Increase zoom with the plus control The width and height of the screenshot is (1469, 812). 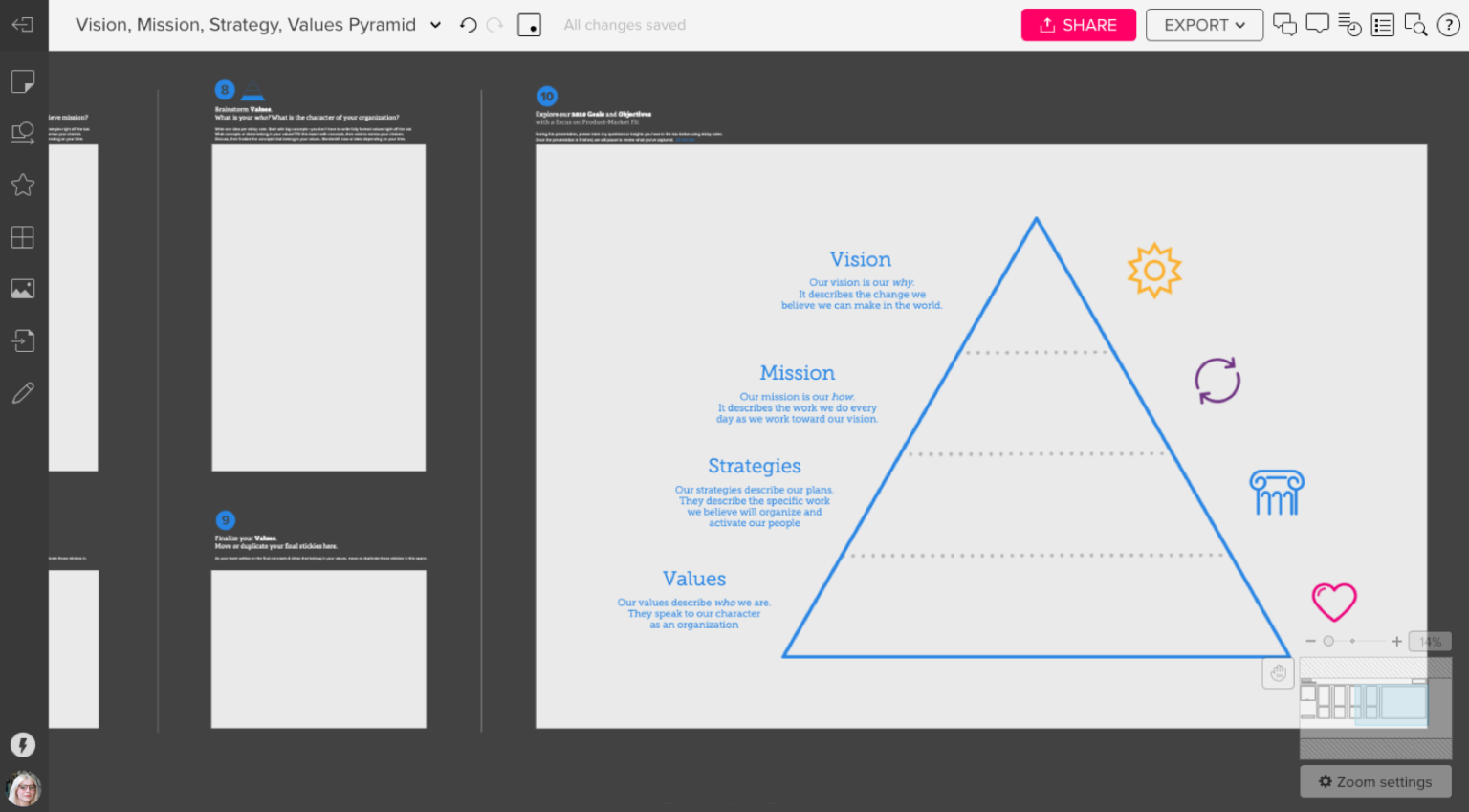pyautogui.click(x=1396, y=641)
